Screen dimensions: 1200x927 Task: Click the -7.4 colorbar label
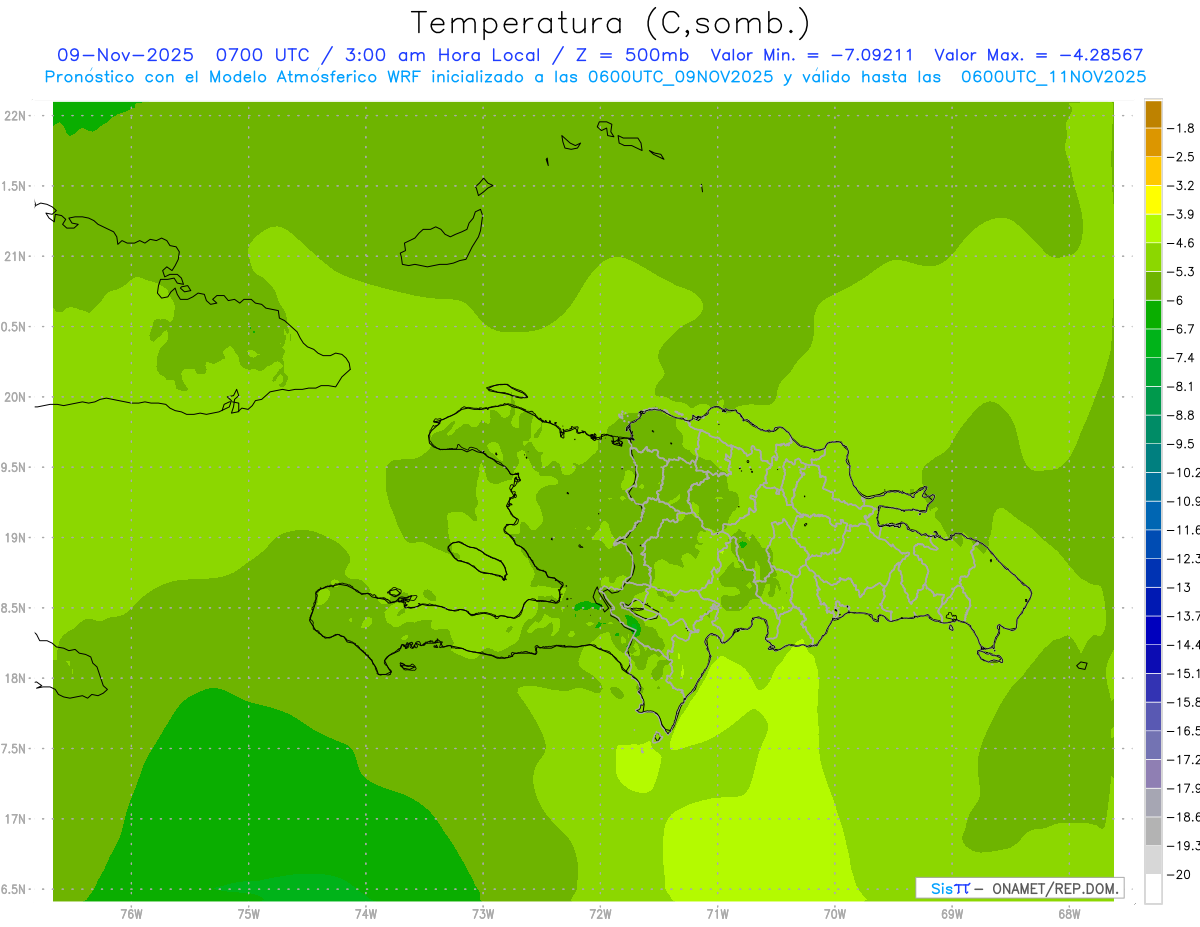pos(1183,357)
